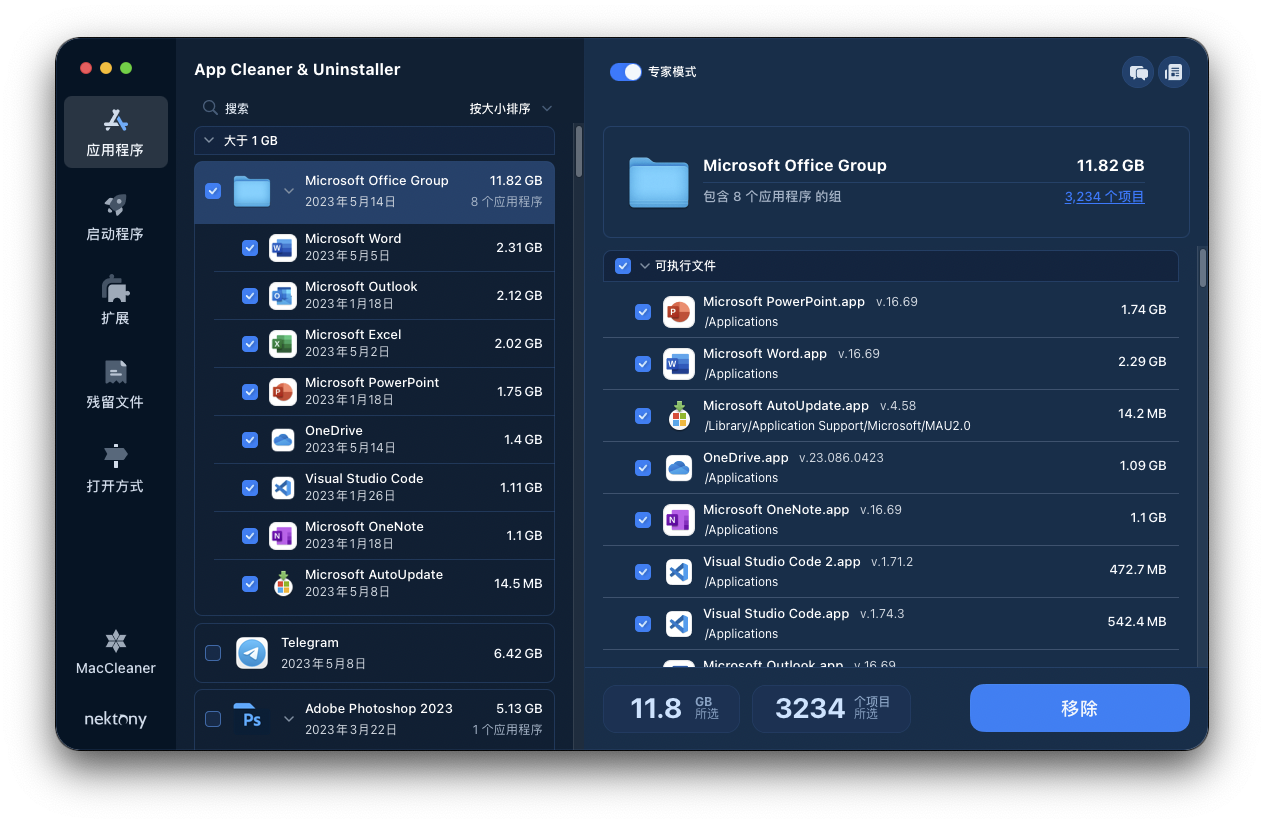Screen dimensions: 1264x824
Task: Click the search magnifier icon
Action: 210,108
